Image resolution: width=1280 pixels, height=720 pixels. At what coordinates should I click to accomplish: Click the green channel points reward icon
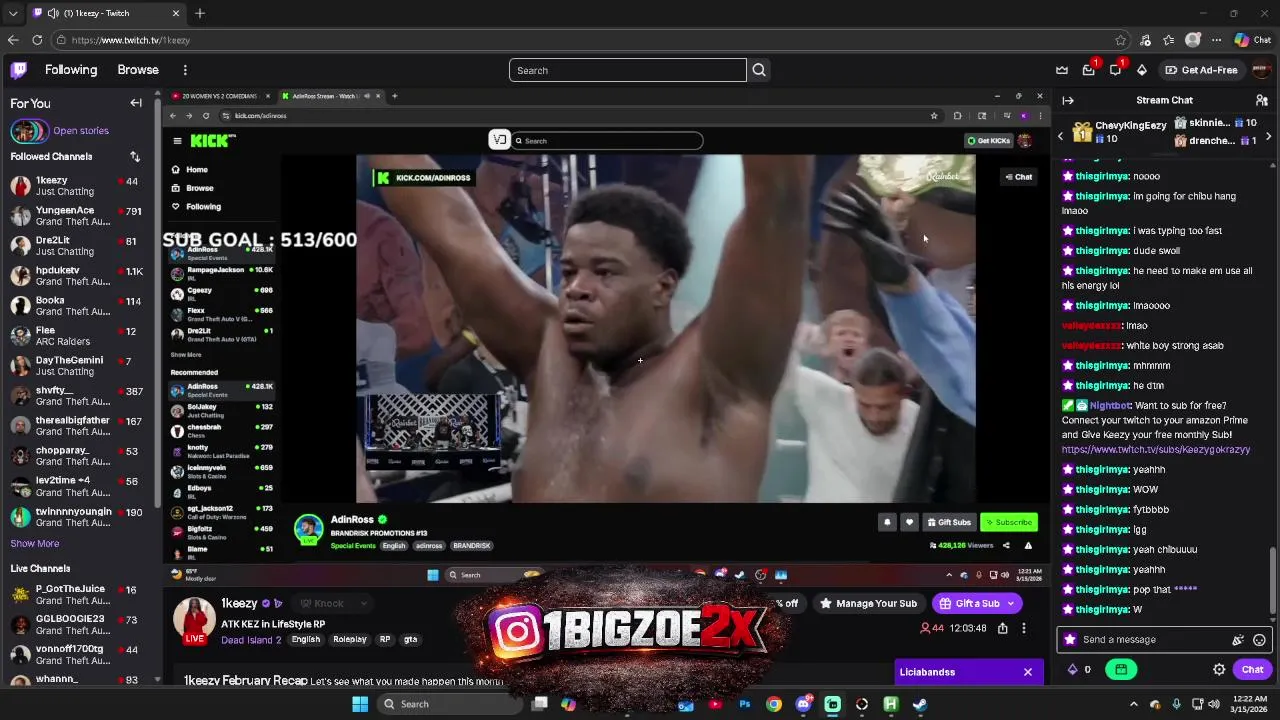tap(1121, 670)
